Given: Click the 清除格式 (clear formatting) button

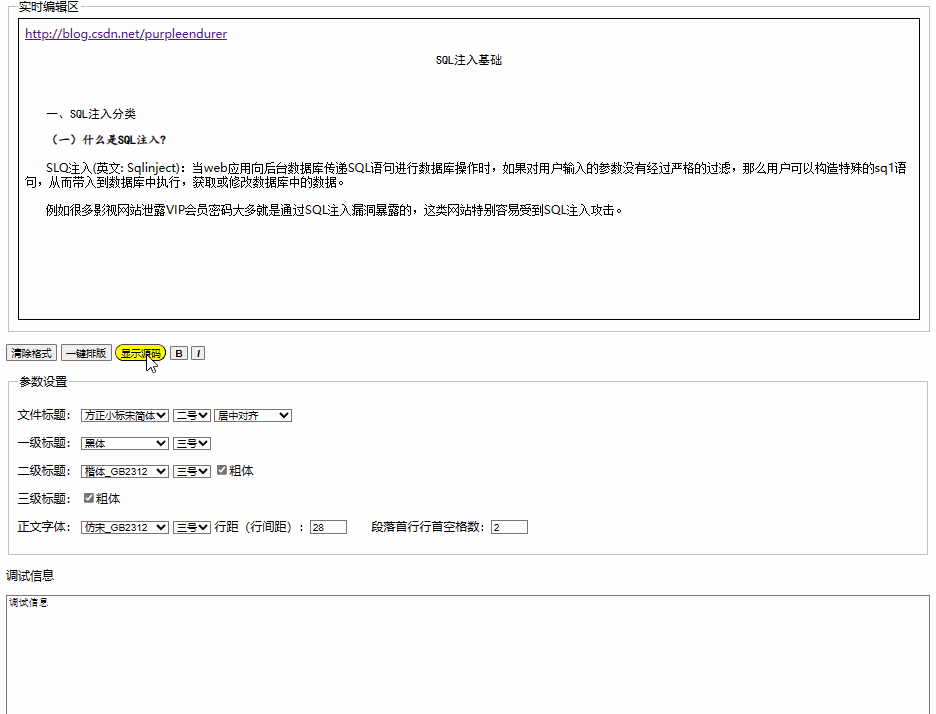Looking at the screenshot, I should 31,353.
